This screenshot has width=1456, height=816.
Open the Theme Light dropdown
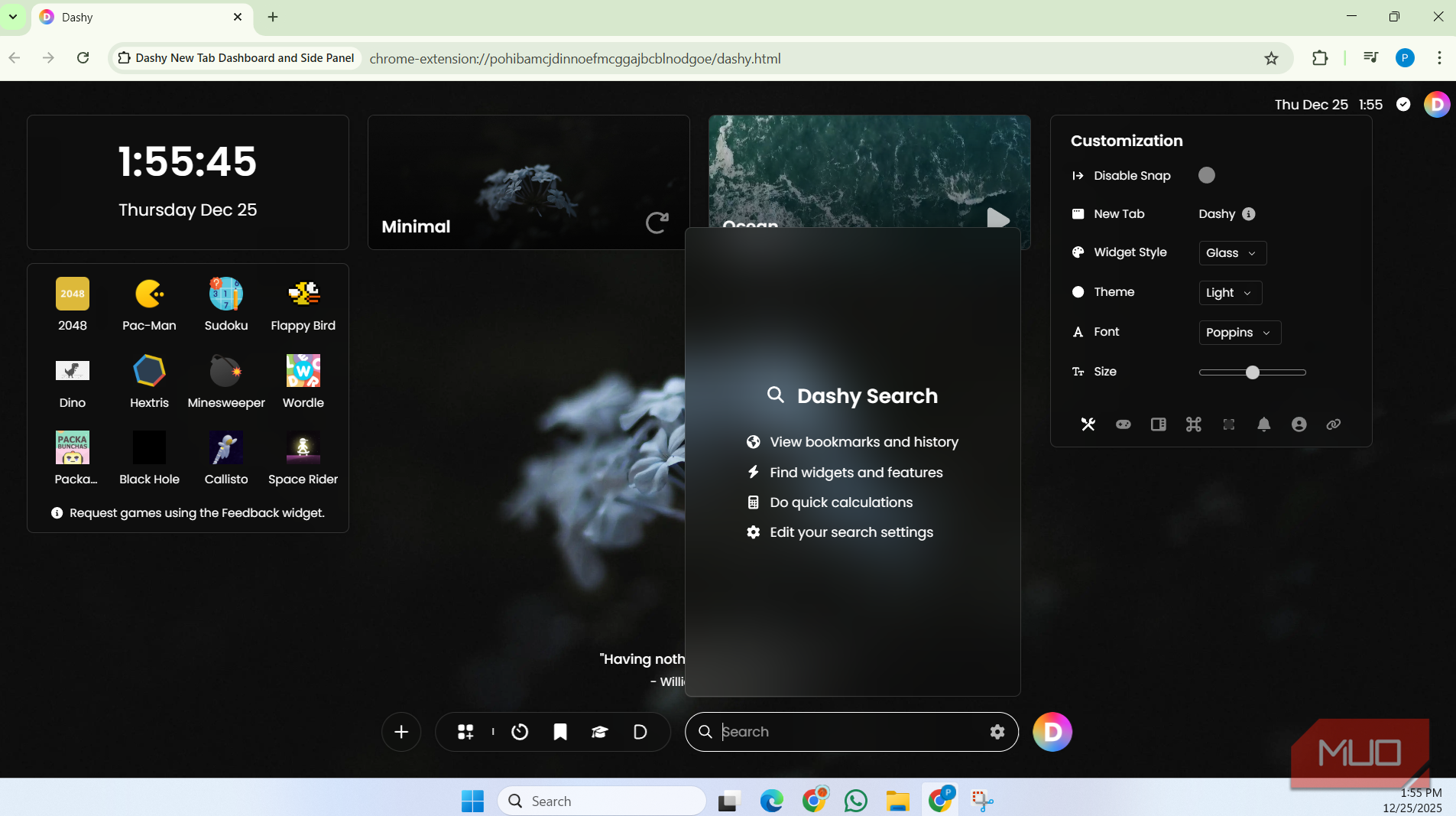[1230, 293]
